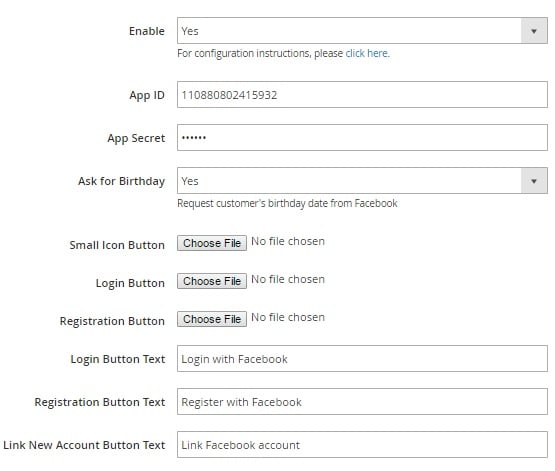The height and width of the screenshot is (471, 555).
Task: Focus the App ID input field
Action: click(x=362, y=95)
